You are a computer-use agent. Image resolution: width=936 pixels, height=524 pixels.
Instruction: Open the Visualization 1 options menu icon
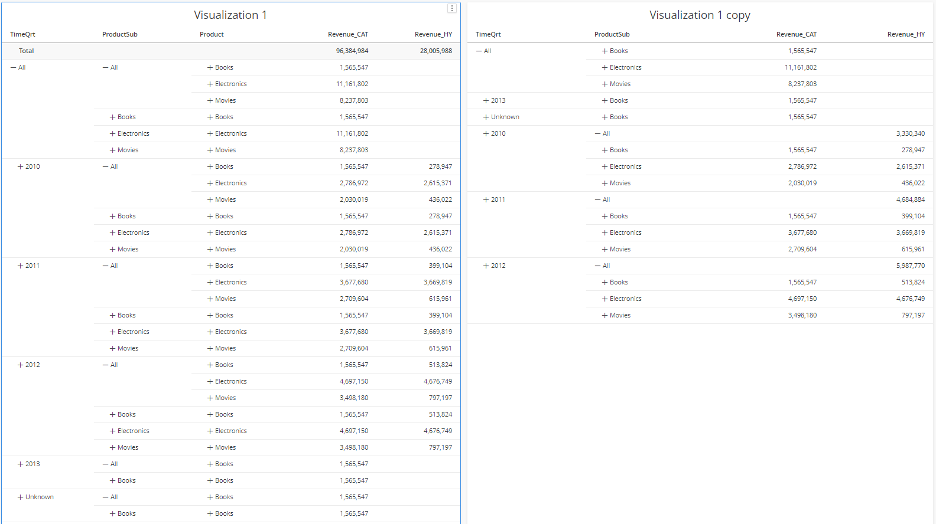[x=452, y=9]
